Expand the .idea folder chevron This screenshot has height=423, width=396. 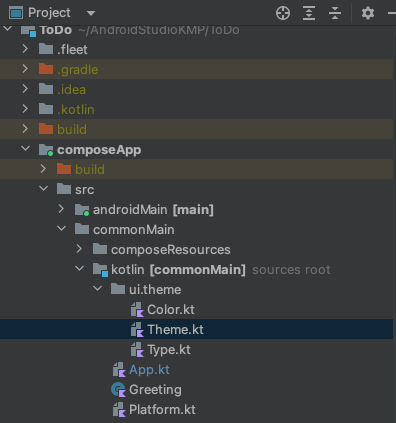pos(25,89)
